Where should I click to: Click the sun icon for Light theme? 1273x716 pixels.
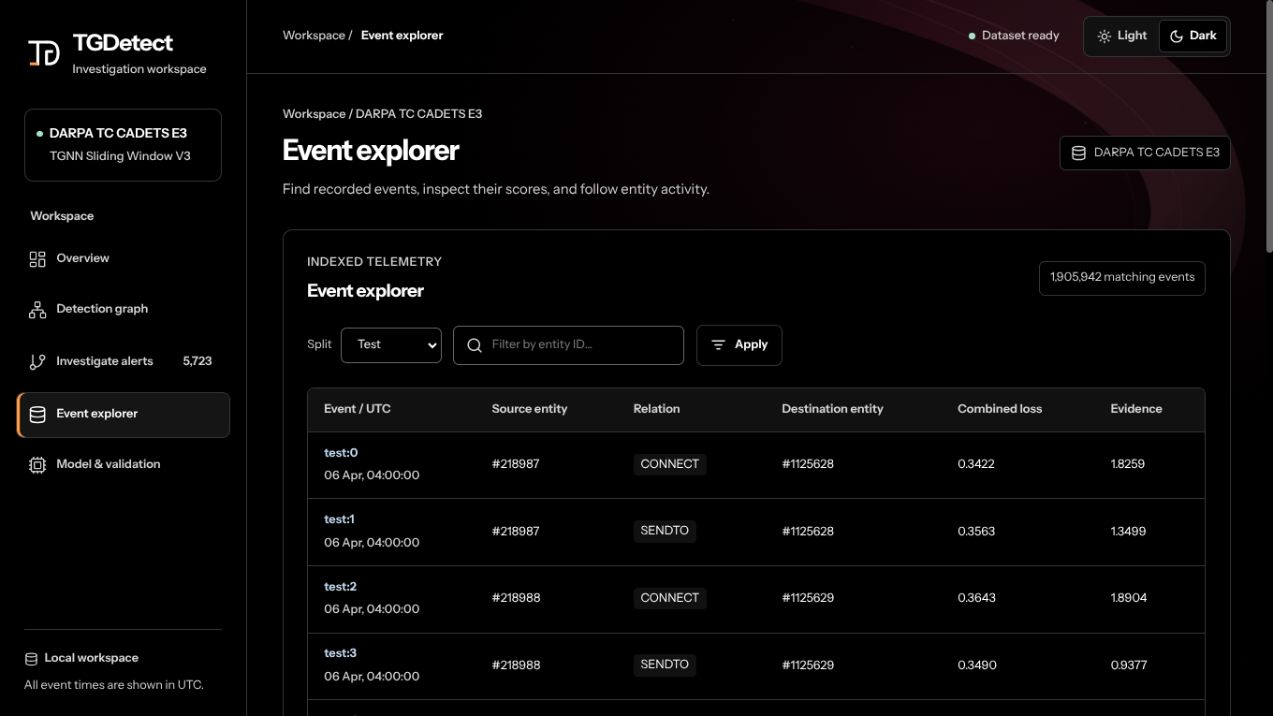(1104, 36)
